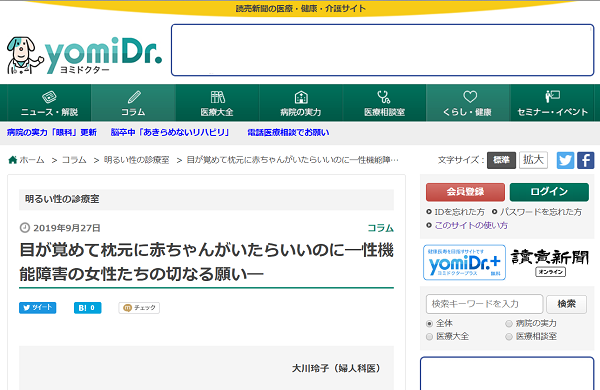
Task: Open the 医療相談室 menu label
Action: click(x=384, y=112)
